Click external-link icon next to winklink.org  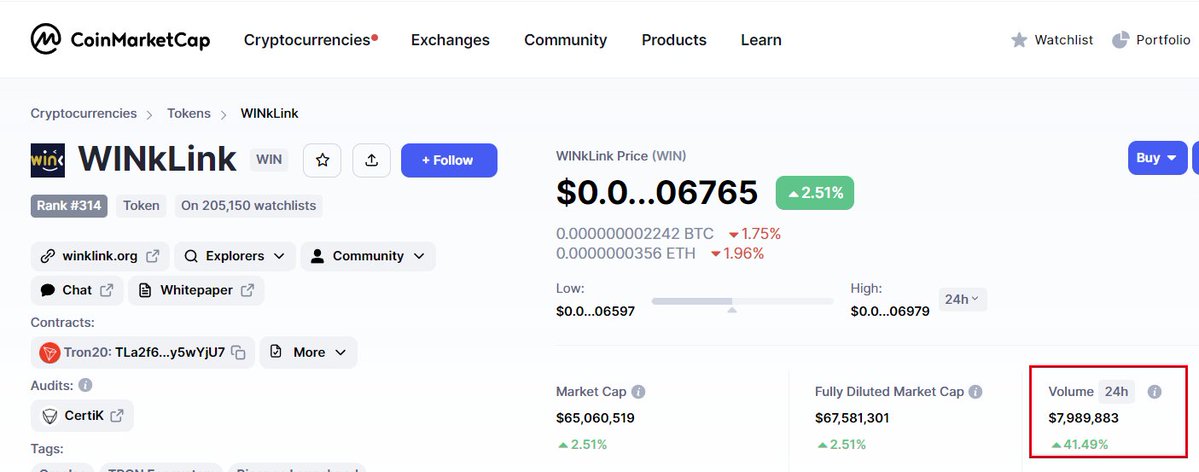(x=152, y=256)
